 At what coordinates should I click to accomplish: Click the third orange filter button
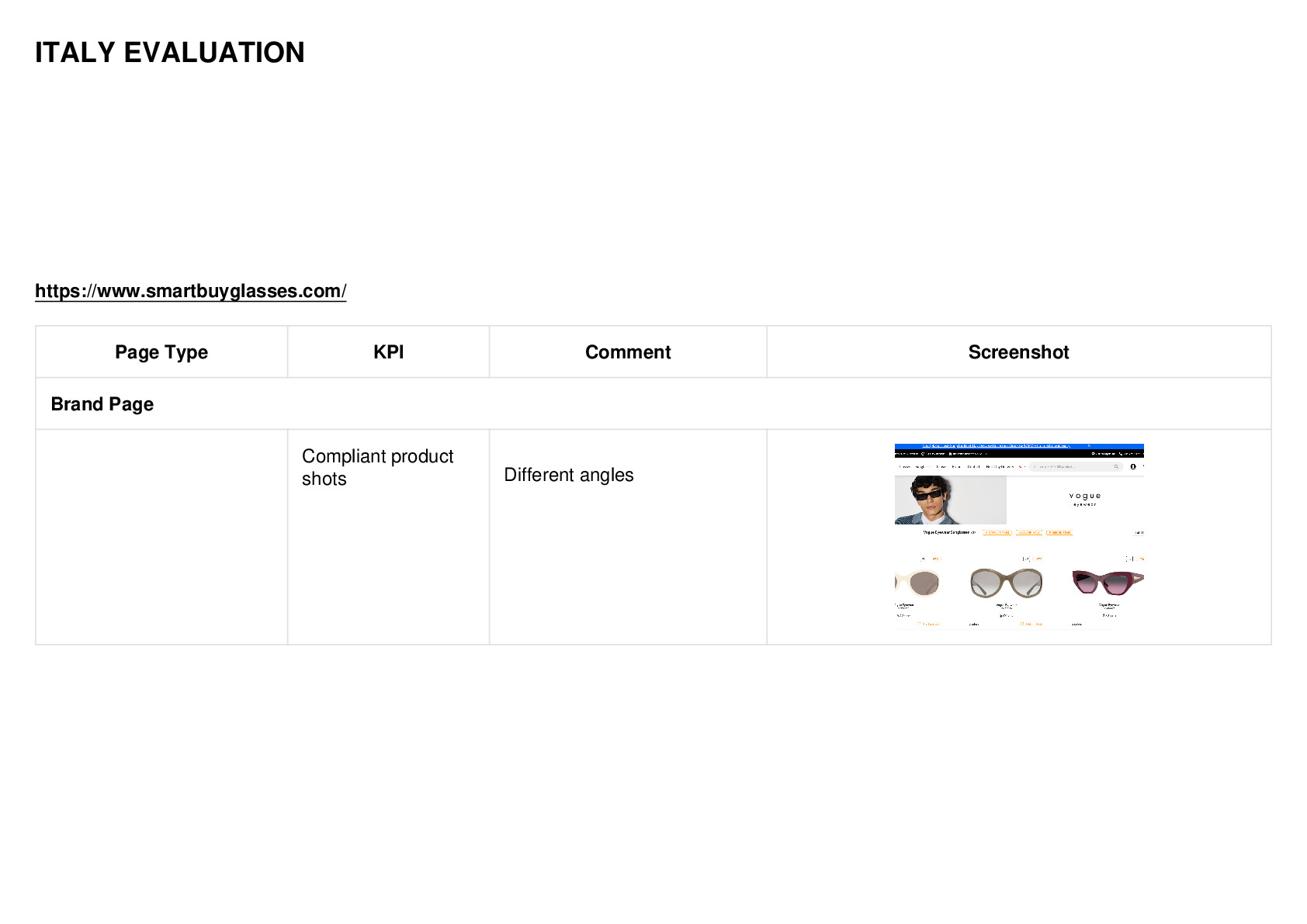coord(1059,532)
